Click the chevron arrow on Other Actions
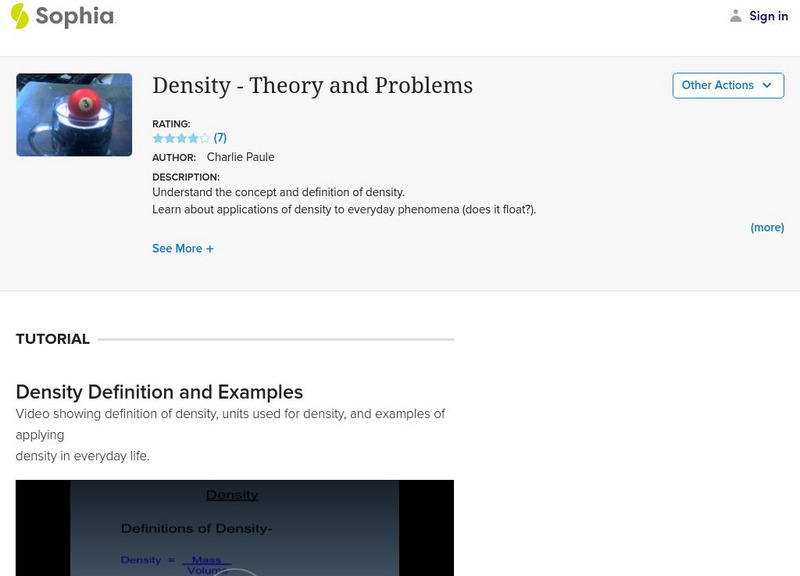 (767, 85)
